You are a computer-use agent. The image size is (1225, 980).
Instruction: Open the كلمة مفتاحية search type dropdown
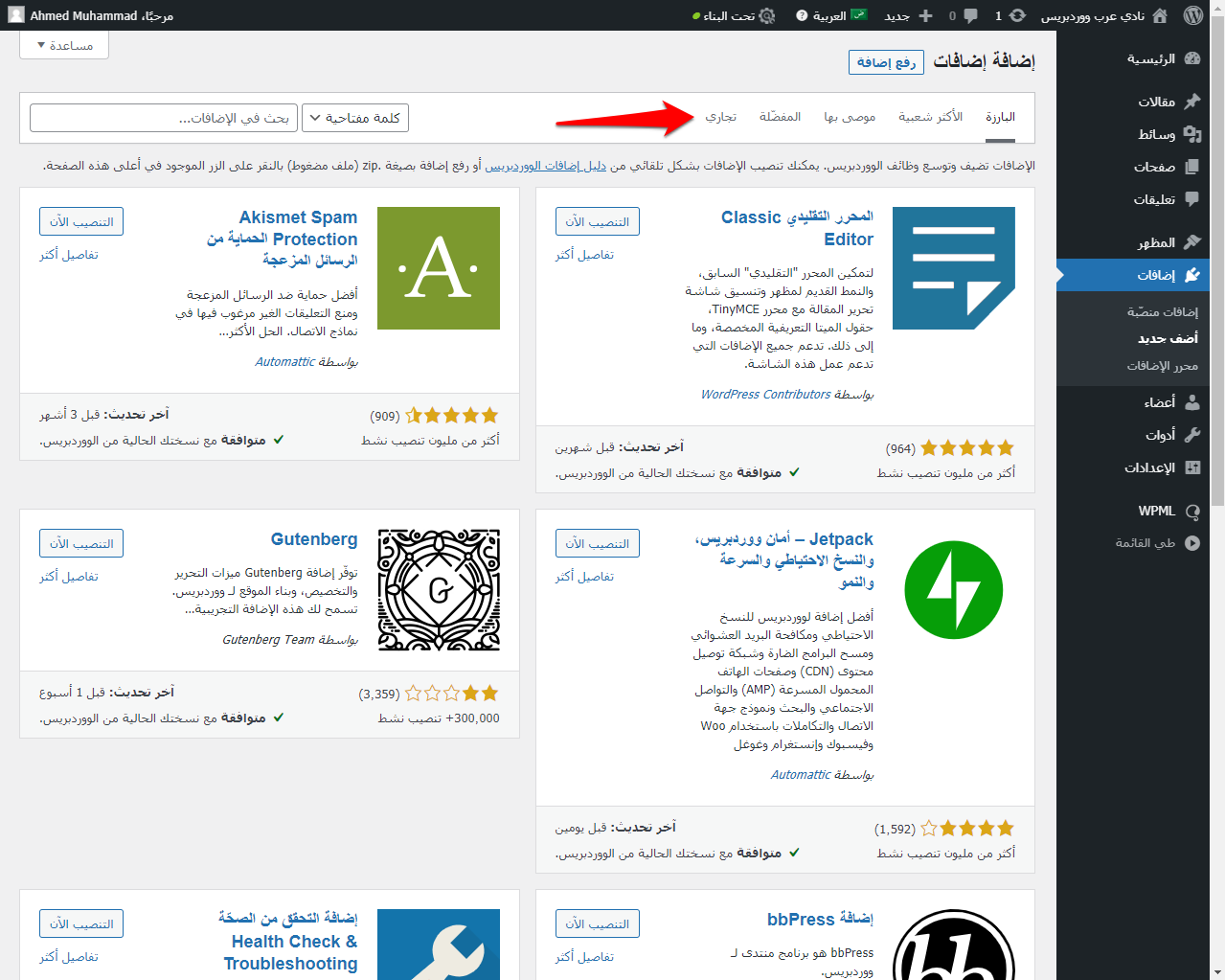(x=354, y=118)
